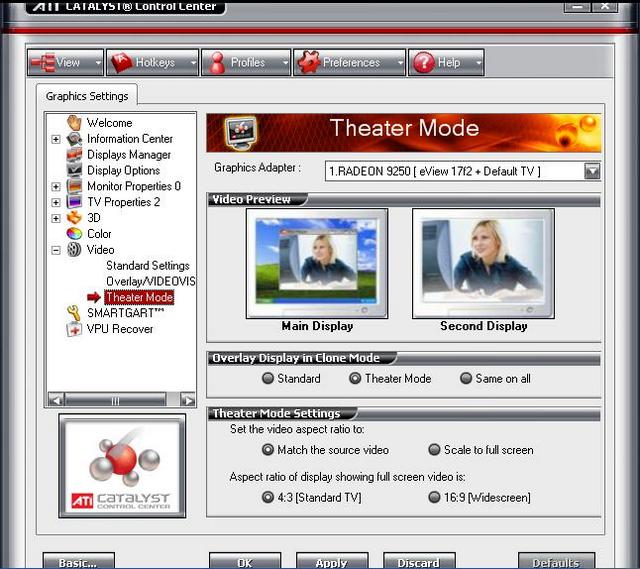Click the Welcome hand icon
Viewport: 640px width, 569px height.
(74, 122)
